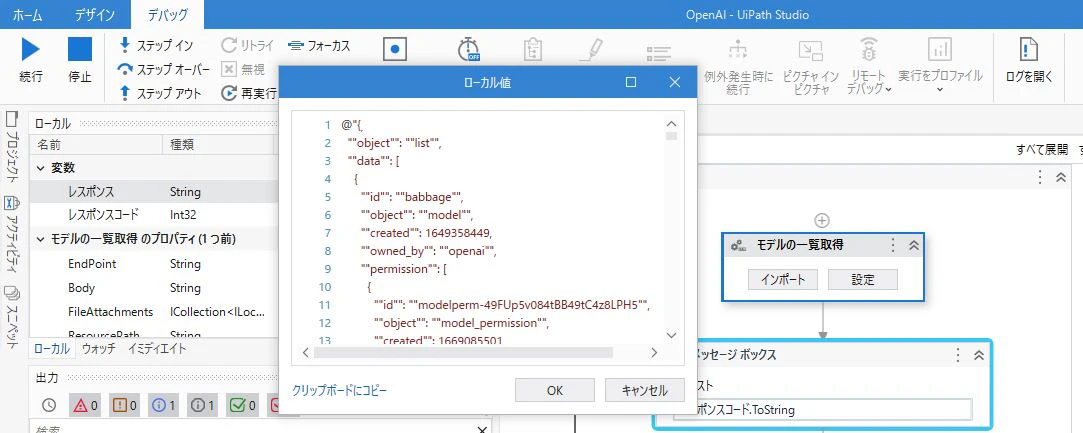Click Step In (ステップ イン)
This screenshot has width=1083, height=433.
[x=157, y=46]
